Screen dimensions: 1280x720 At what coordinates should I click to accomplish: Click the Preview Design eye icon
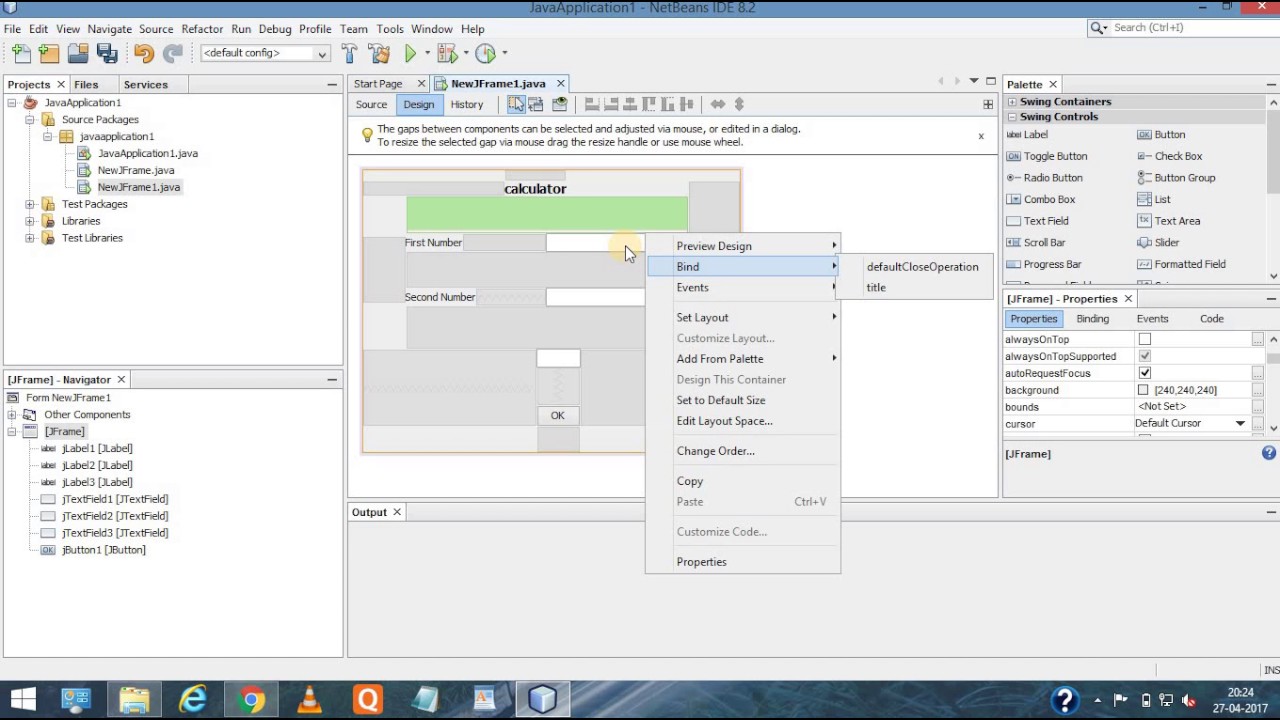click(x=559, y=104)
